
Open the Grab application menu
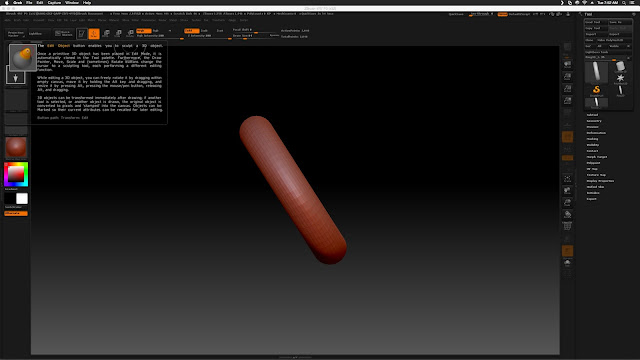17,2
